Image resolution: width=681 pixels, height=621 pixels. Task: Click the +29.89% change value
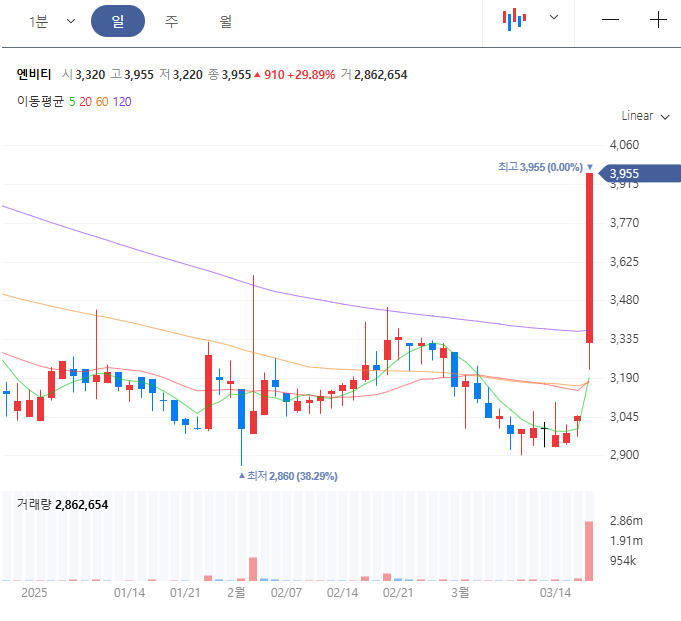[x=311, y=75]
